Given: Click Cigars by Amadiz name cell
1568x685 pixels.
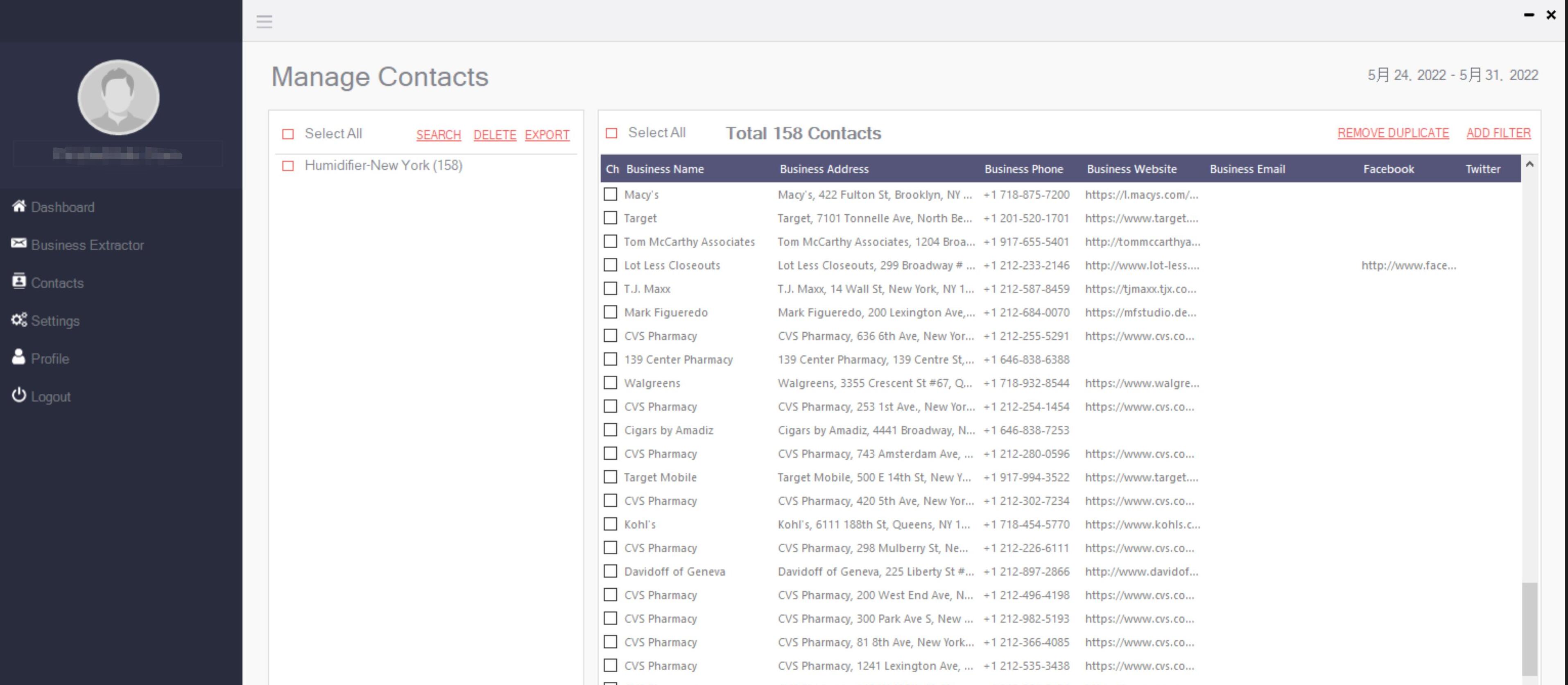Looking at the screenshot, I should click(x=668, y=430).
